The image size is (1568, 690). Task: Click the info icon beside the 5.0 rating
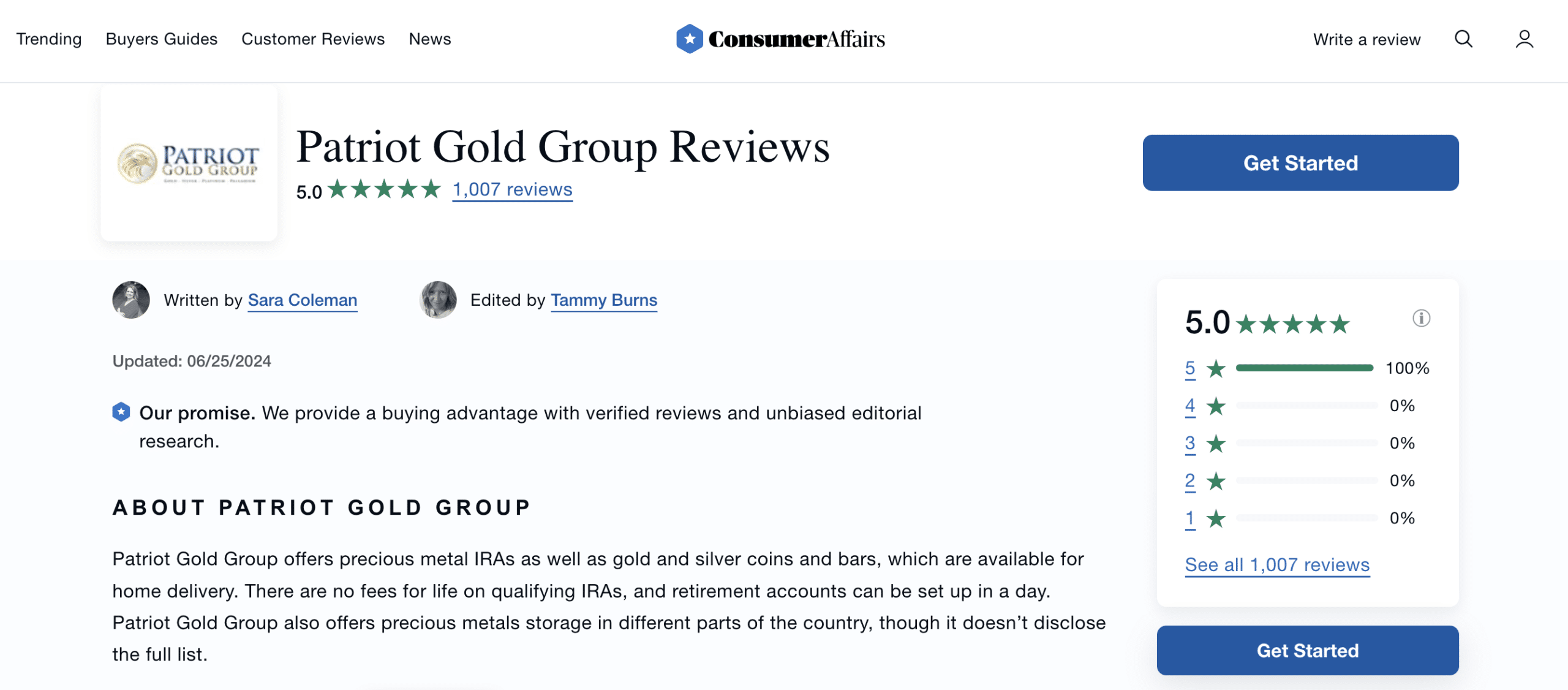point(1421,318)
